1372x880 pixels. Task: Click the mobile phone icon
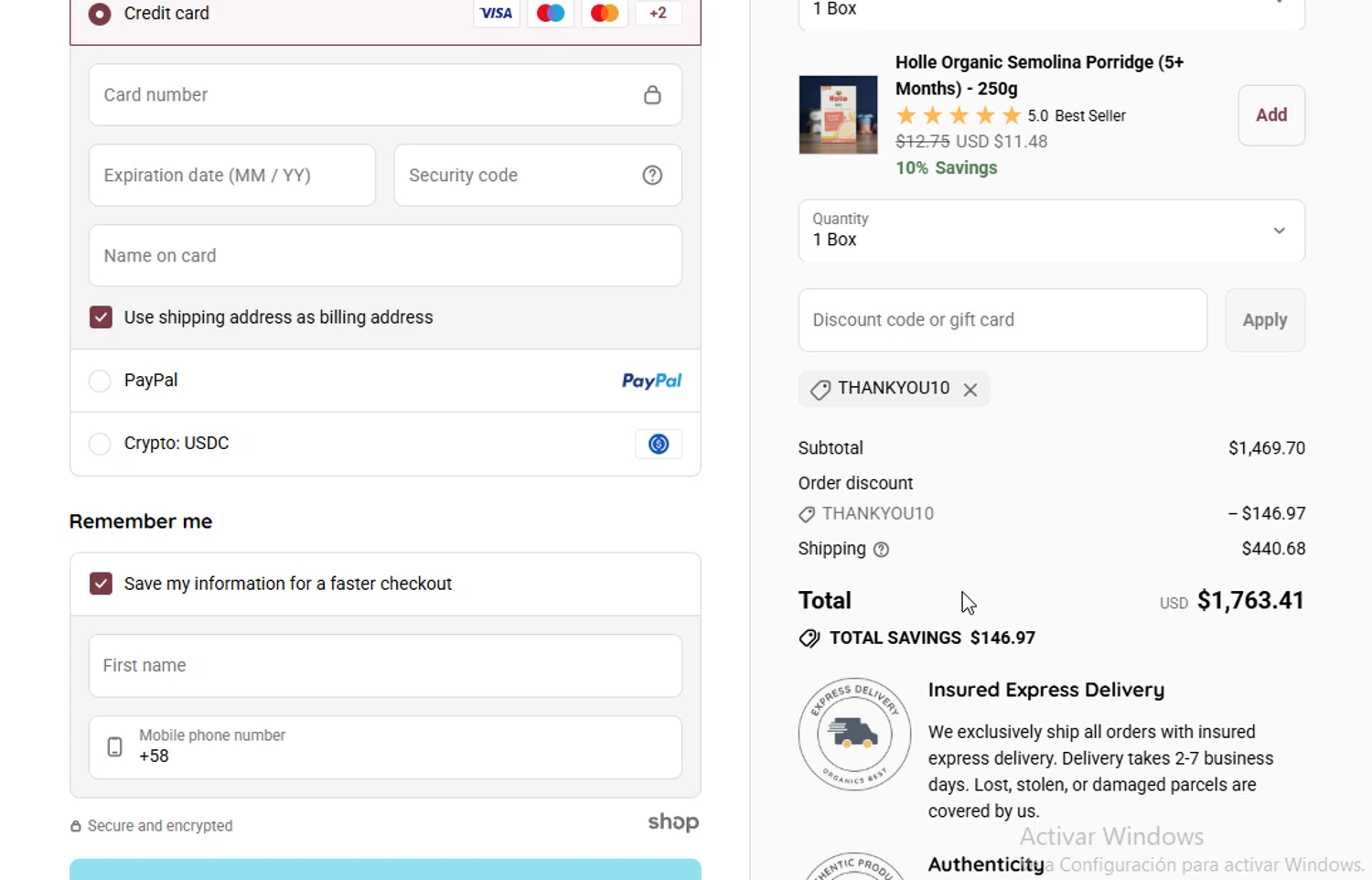[x=114, y=746]
